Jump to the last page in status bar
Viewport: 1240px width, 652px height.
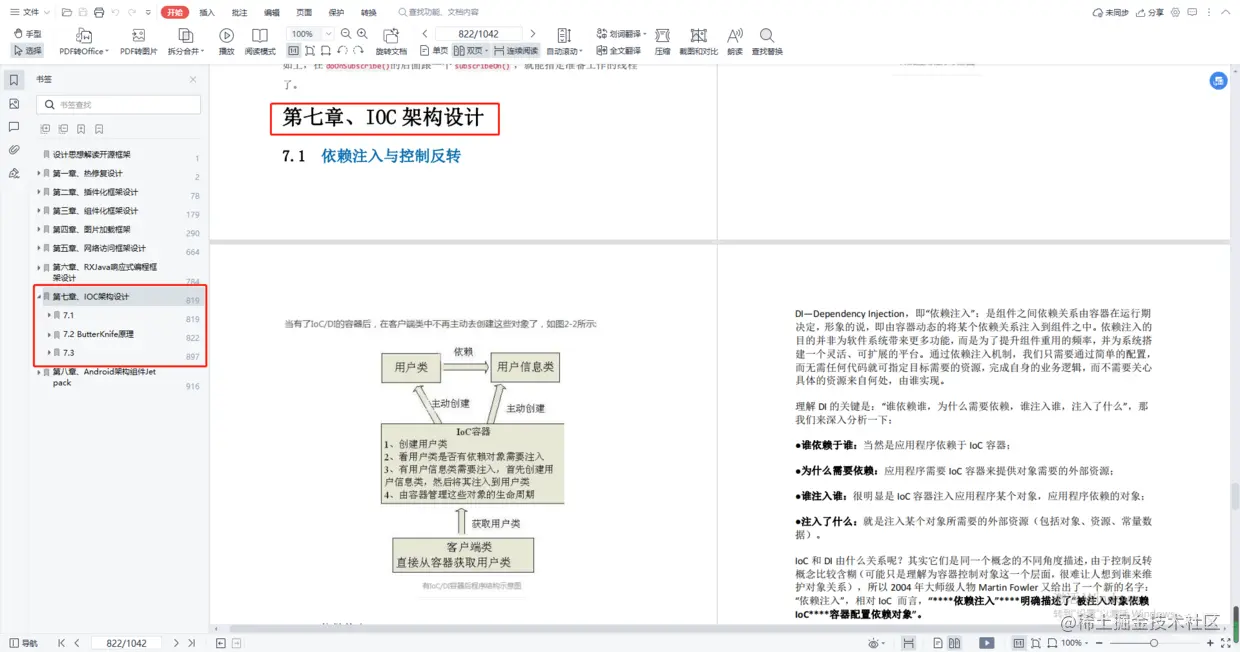click(192, 643)
